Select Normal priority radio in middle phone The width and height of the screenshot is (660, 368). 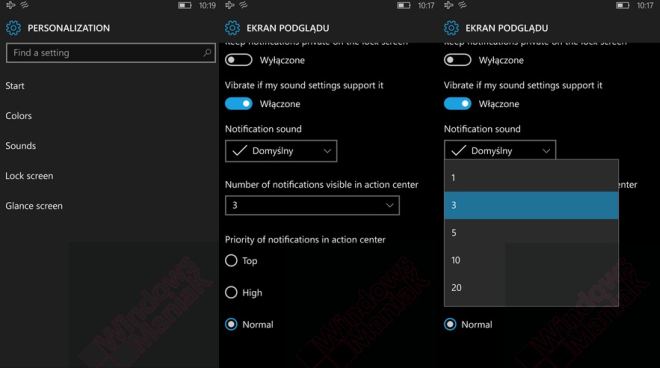coord(231,324)
